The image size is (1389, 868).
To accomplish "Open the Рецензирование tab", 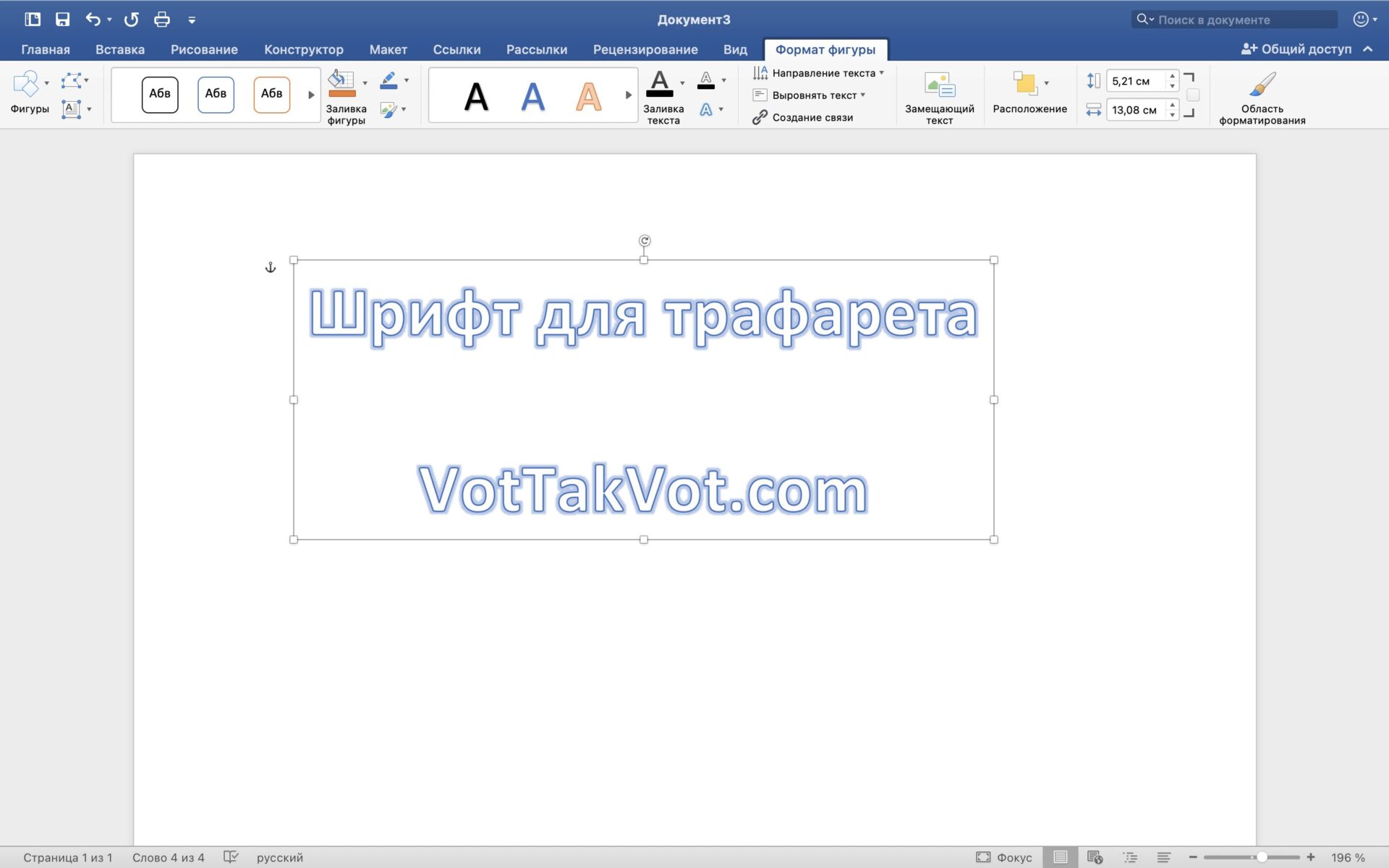I will pos(645,49).
